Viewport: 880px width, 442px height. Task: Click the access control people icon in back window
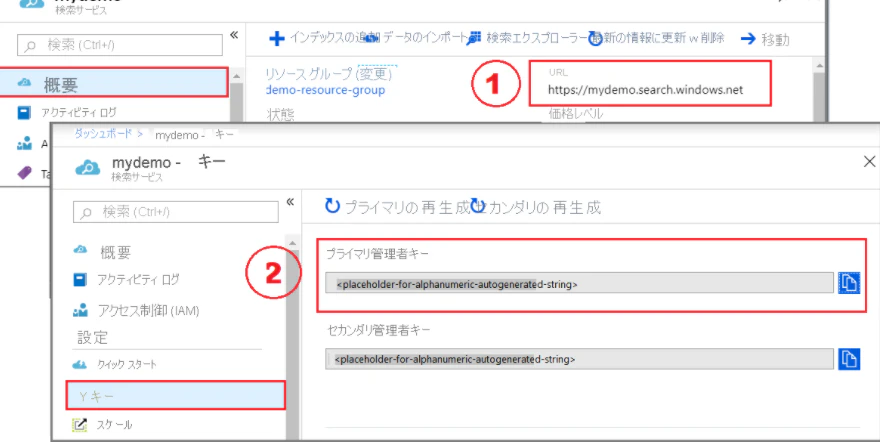pyautogui.click(x=24, y=144)
